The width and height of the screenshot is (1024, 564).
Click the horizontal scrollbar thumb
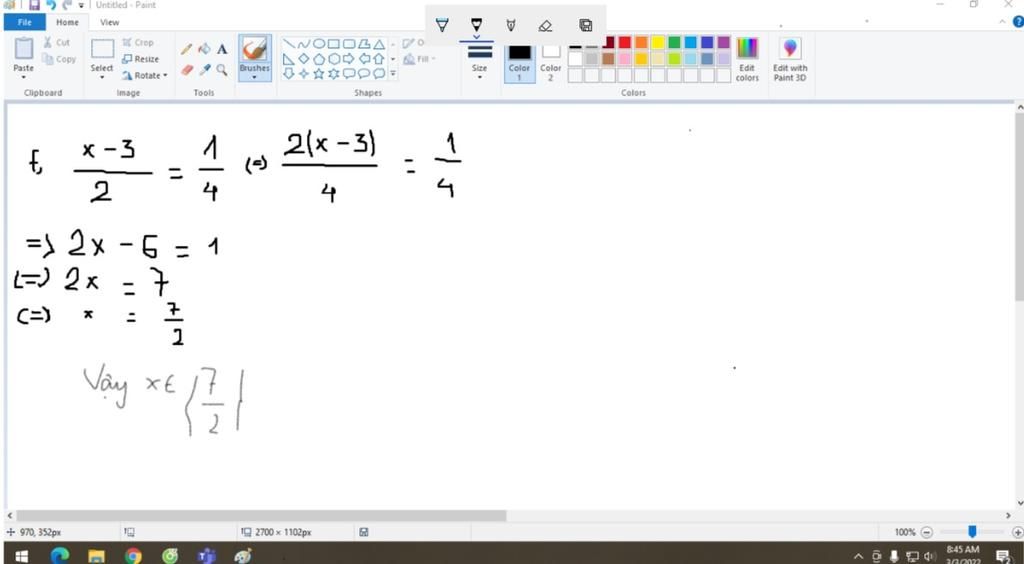pos(261,516)
